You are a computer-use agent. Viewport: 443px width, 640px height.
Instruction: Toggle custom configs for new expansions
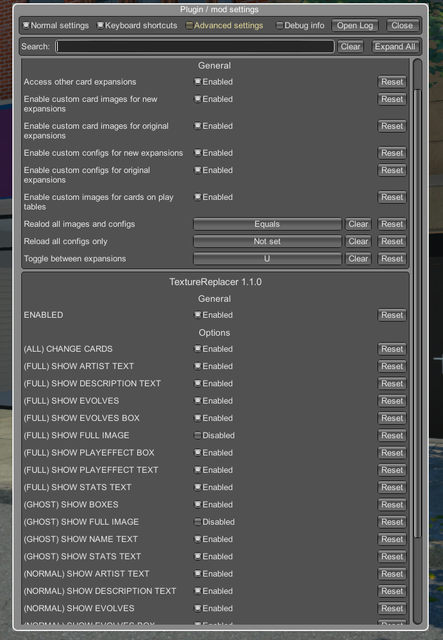pyautogui.click(x=198, y=153)
